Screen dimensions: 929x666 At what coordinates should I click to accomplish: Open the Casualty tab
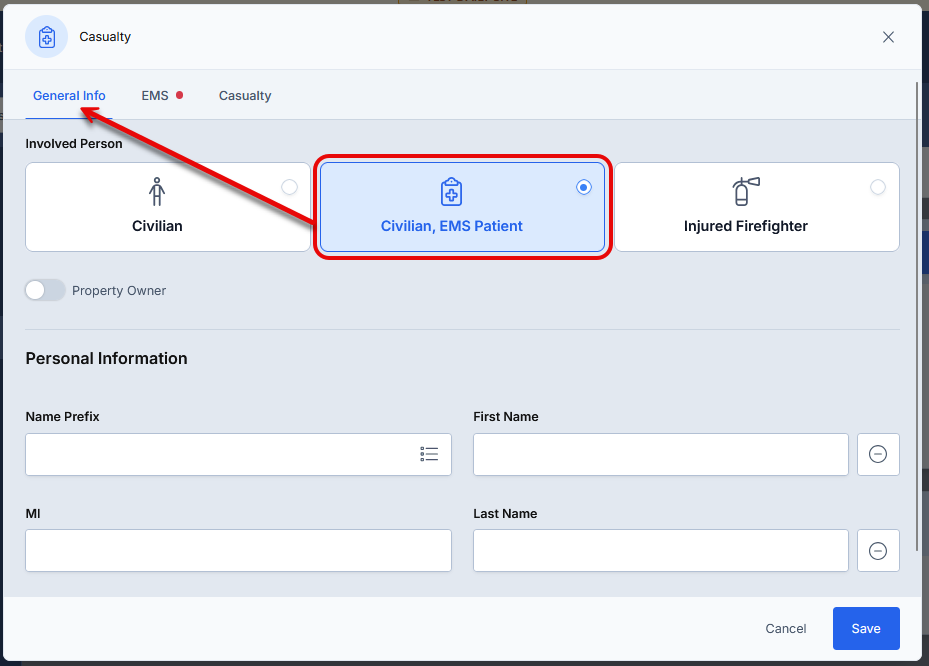point(245,95)
